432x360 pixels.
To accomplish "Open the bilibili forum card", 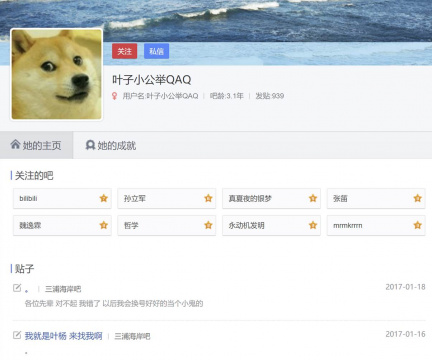I will tap(62, 198).
